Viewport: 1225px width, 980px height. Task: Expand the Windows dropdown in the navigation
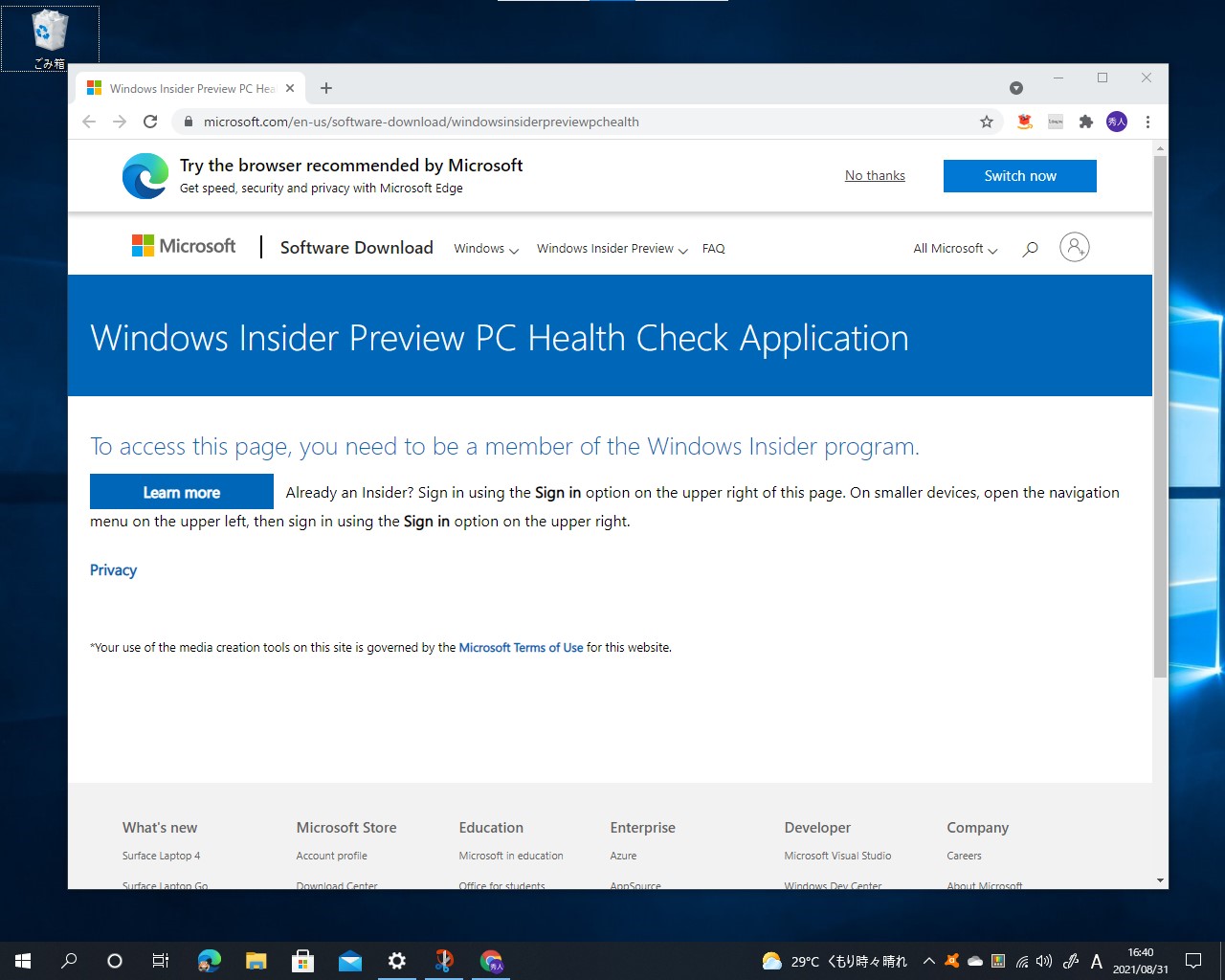pos(484,248)
